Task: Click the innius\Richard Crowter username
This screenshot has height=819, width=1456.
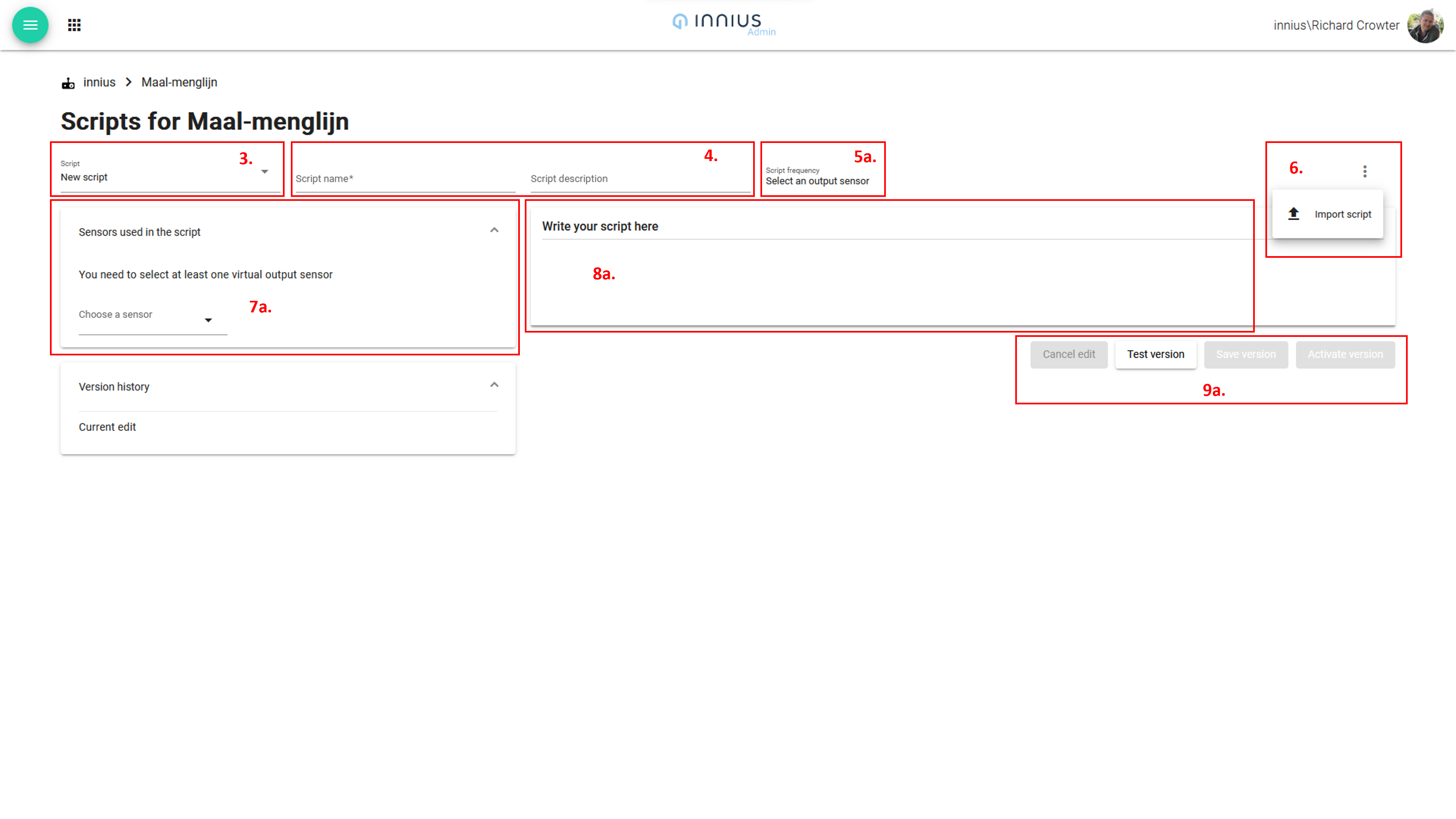Action: coord(1336,25)
